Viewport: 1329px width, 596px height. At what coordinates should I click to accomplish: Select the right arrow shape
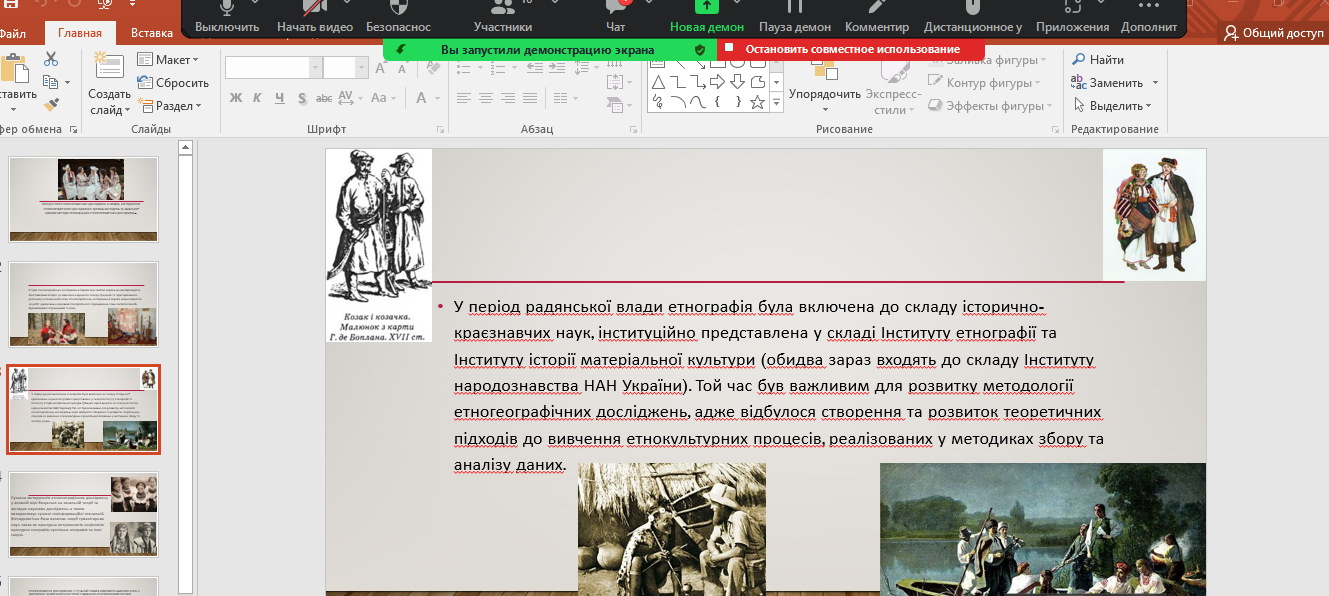tap(717, 81)
